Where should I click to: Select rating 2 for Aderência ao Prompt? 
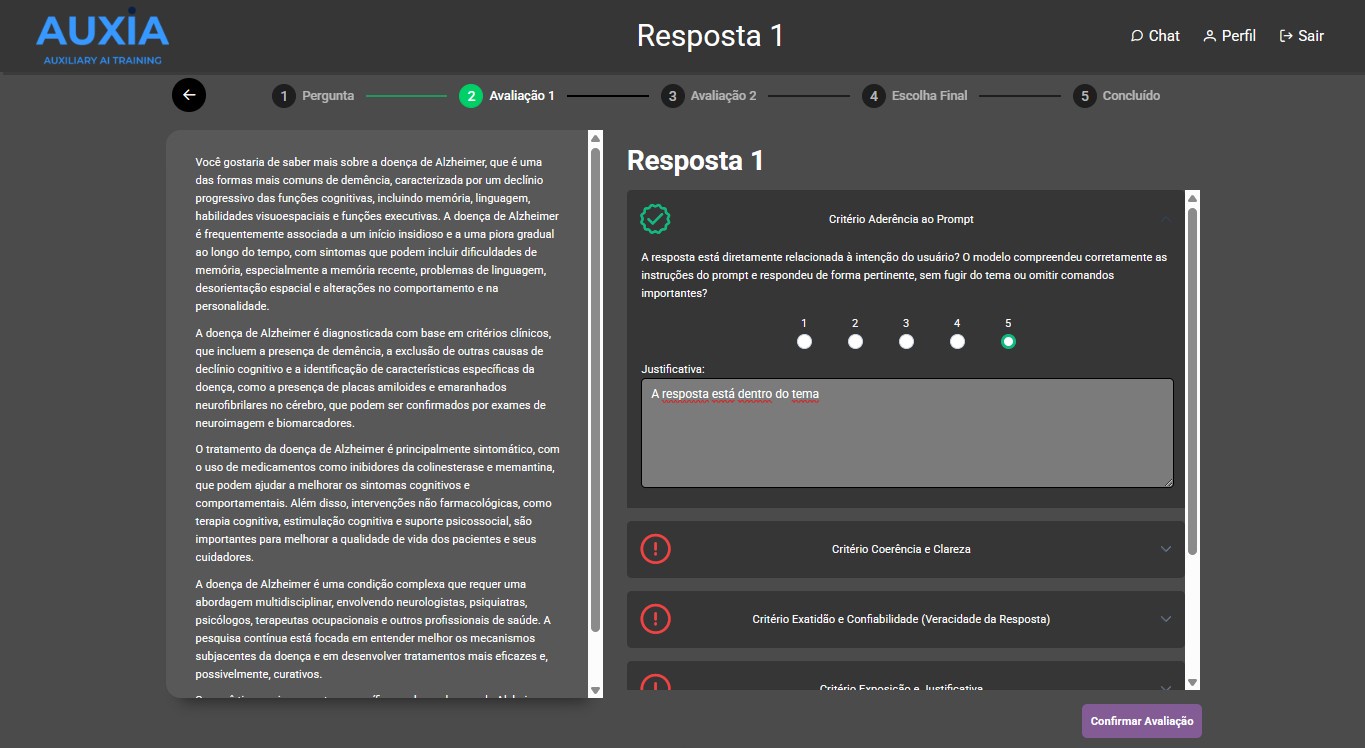855,341
